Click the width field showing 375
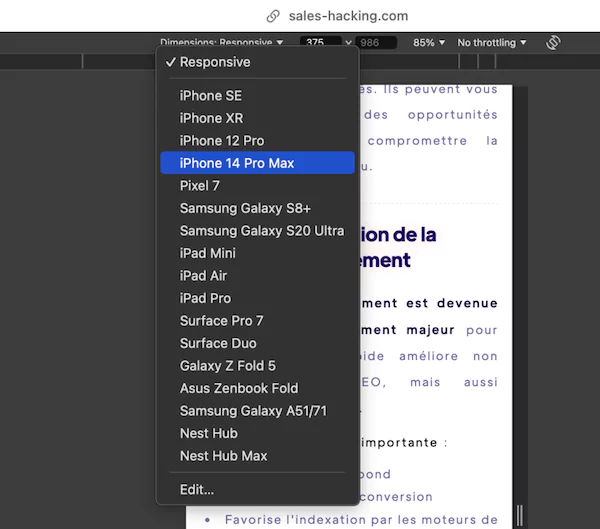 coord(321,42)
